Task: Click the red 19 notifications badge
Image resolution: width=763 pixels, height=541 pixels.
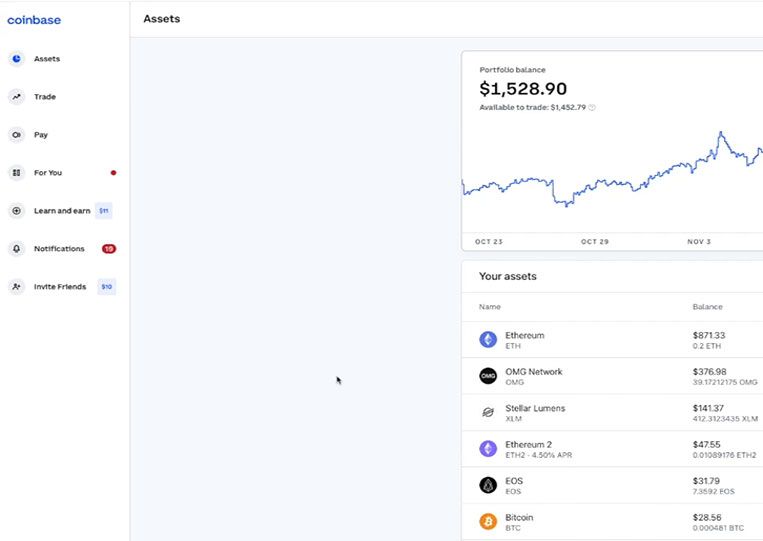Action: [109, 249]
